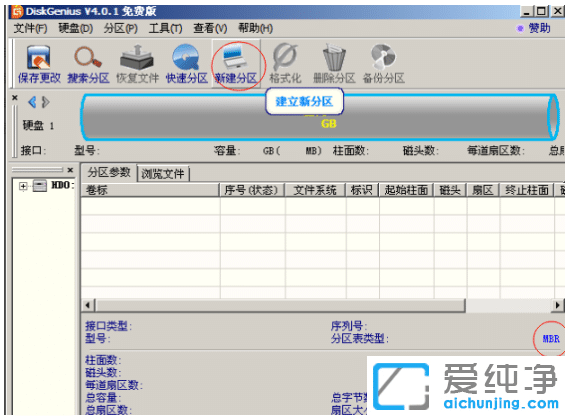567x416 pixels.
Task: Click the 每道扇区数 label in the details panel
Action: click(114, 385)
